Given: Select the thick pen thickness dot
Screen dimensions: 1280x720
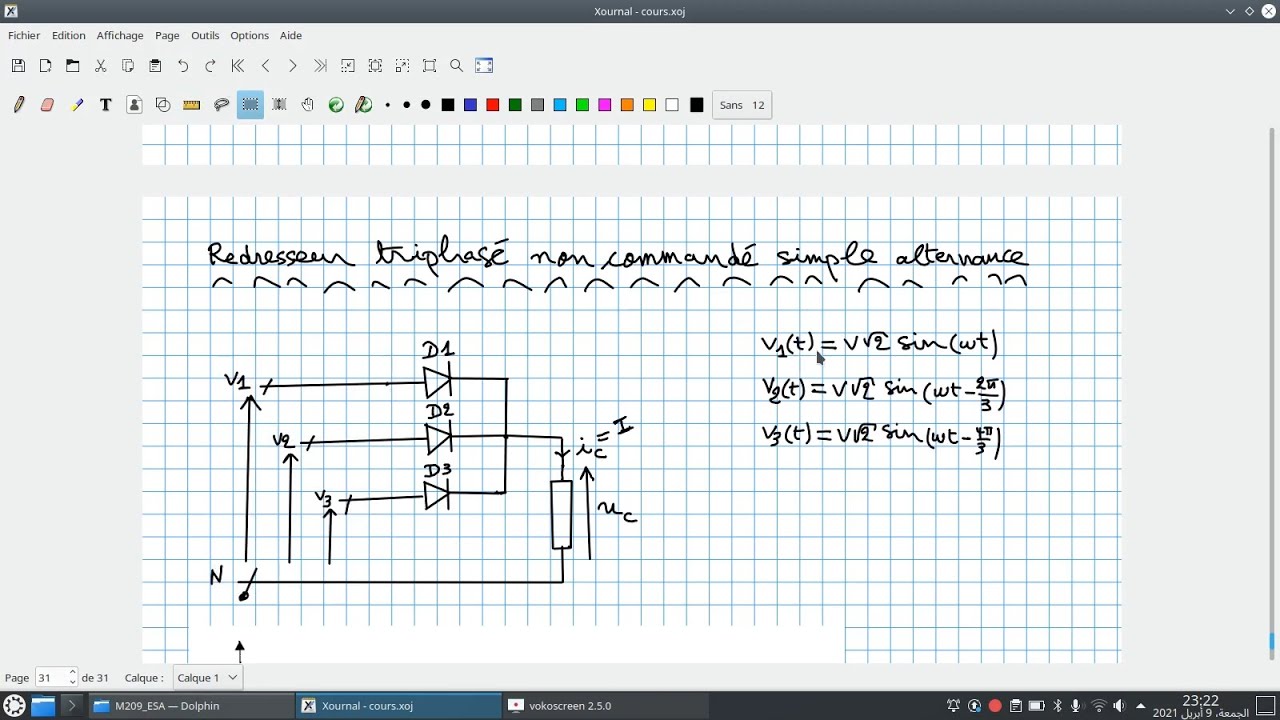Looking at the screenshot, I should click(x=425, y=105).
